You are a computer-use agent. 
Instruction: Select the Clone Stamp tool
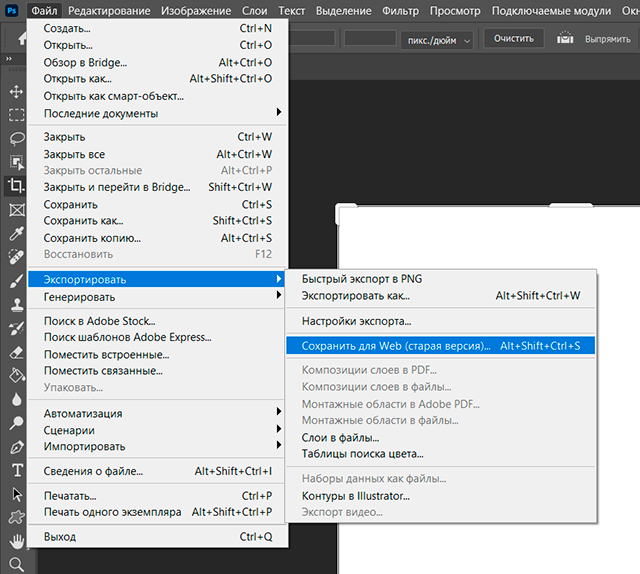(16, 305)
